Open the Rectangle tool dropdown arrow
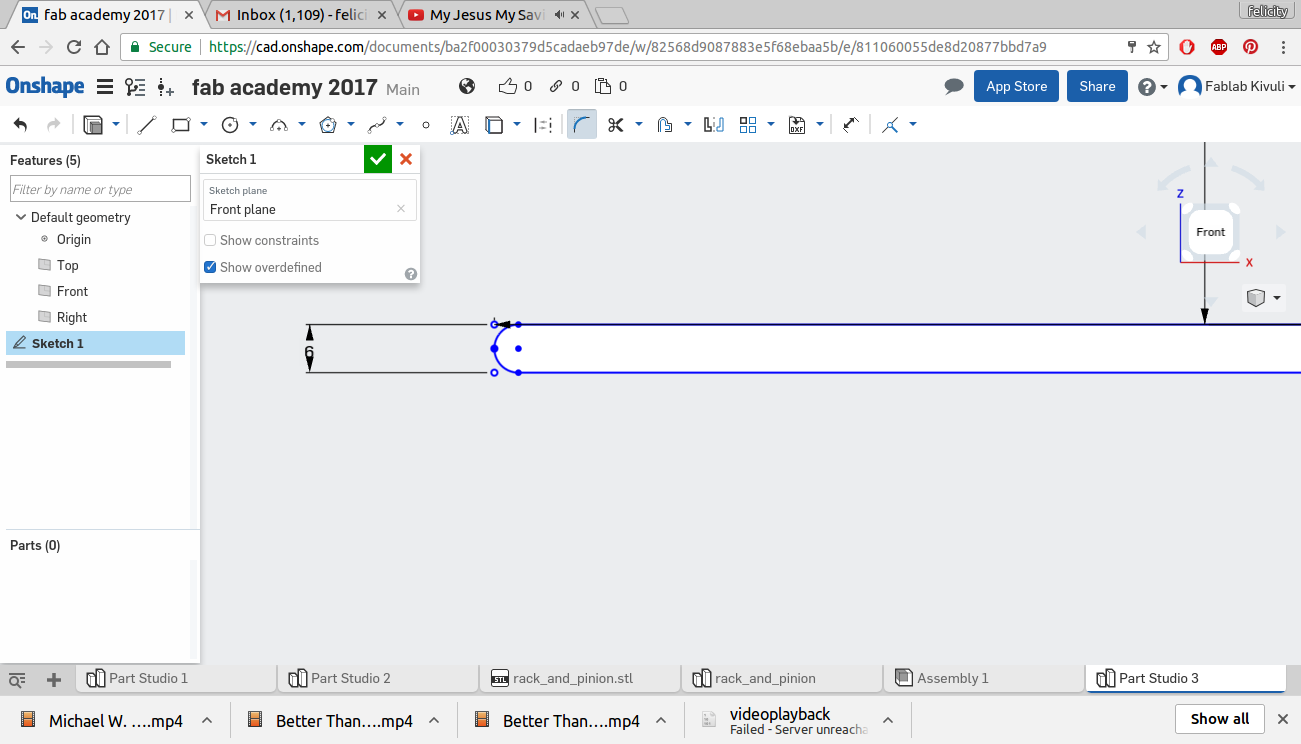Viewport: 1301px width, 744px height. (x=204, y=125)
